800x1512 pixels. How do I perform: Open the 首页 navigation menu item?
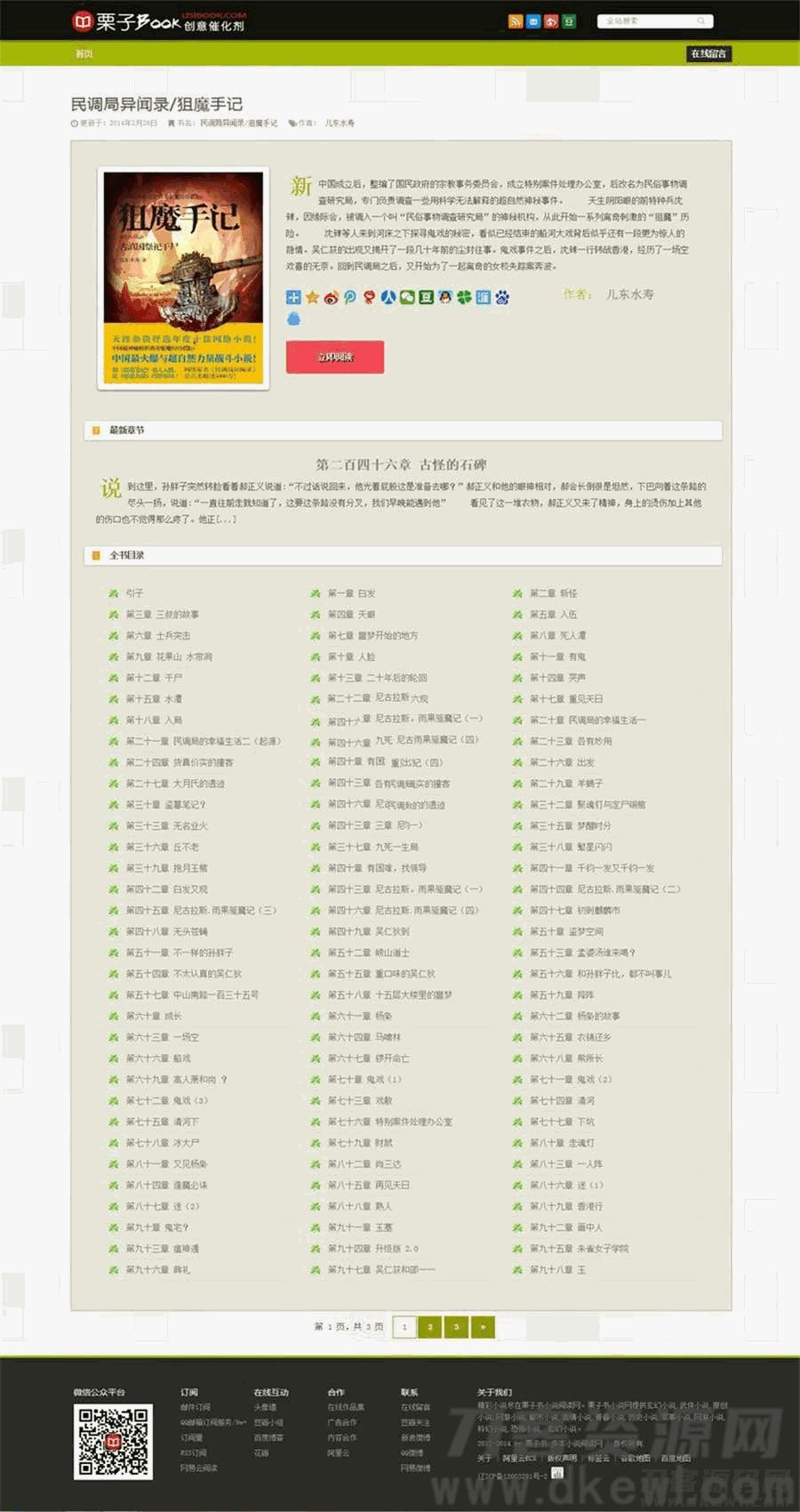84,54
